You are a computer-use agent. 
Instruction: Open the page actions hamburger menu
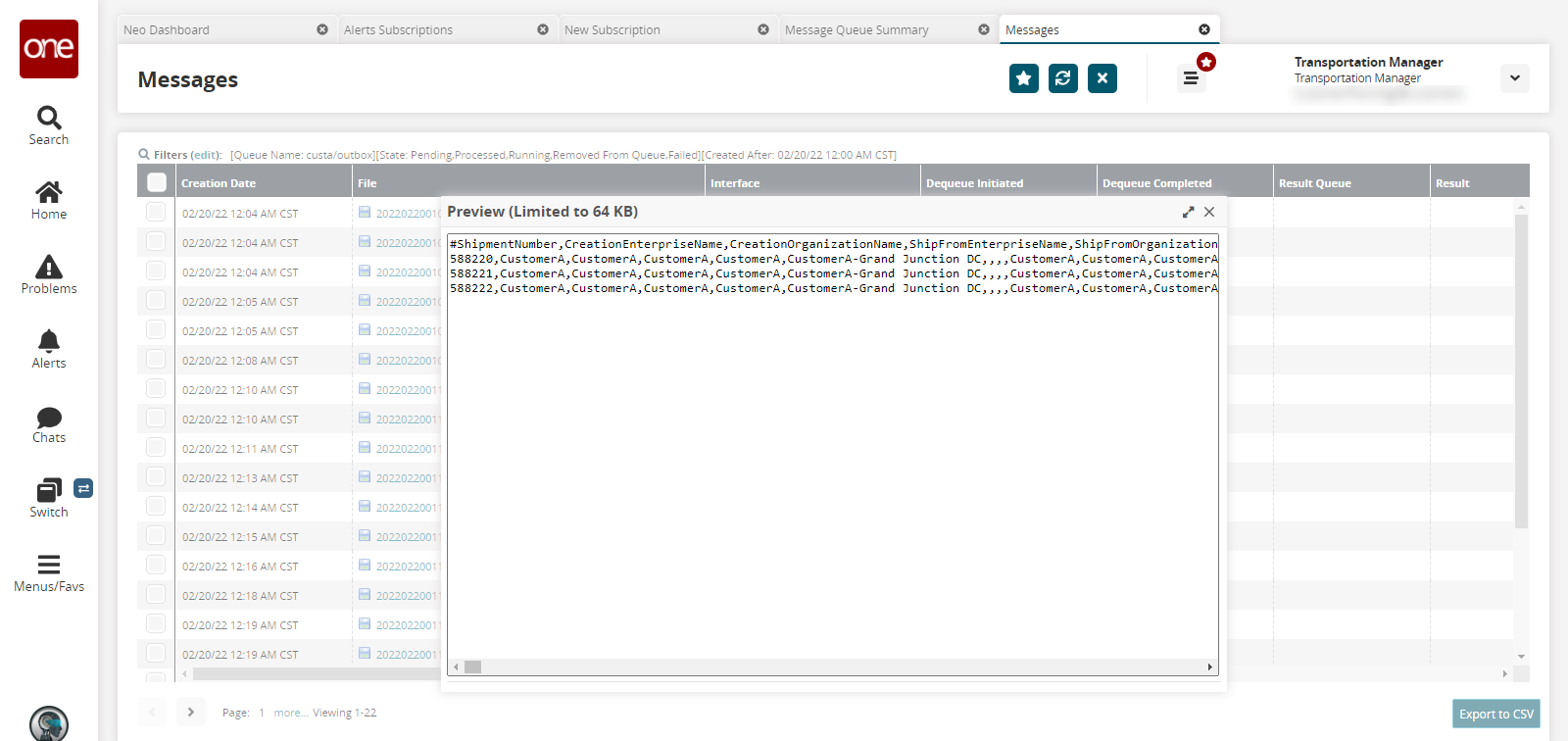click(1191, 78)
